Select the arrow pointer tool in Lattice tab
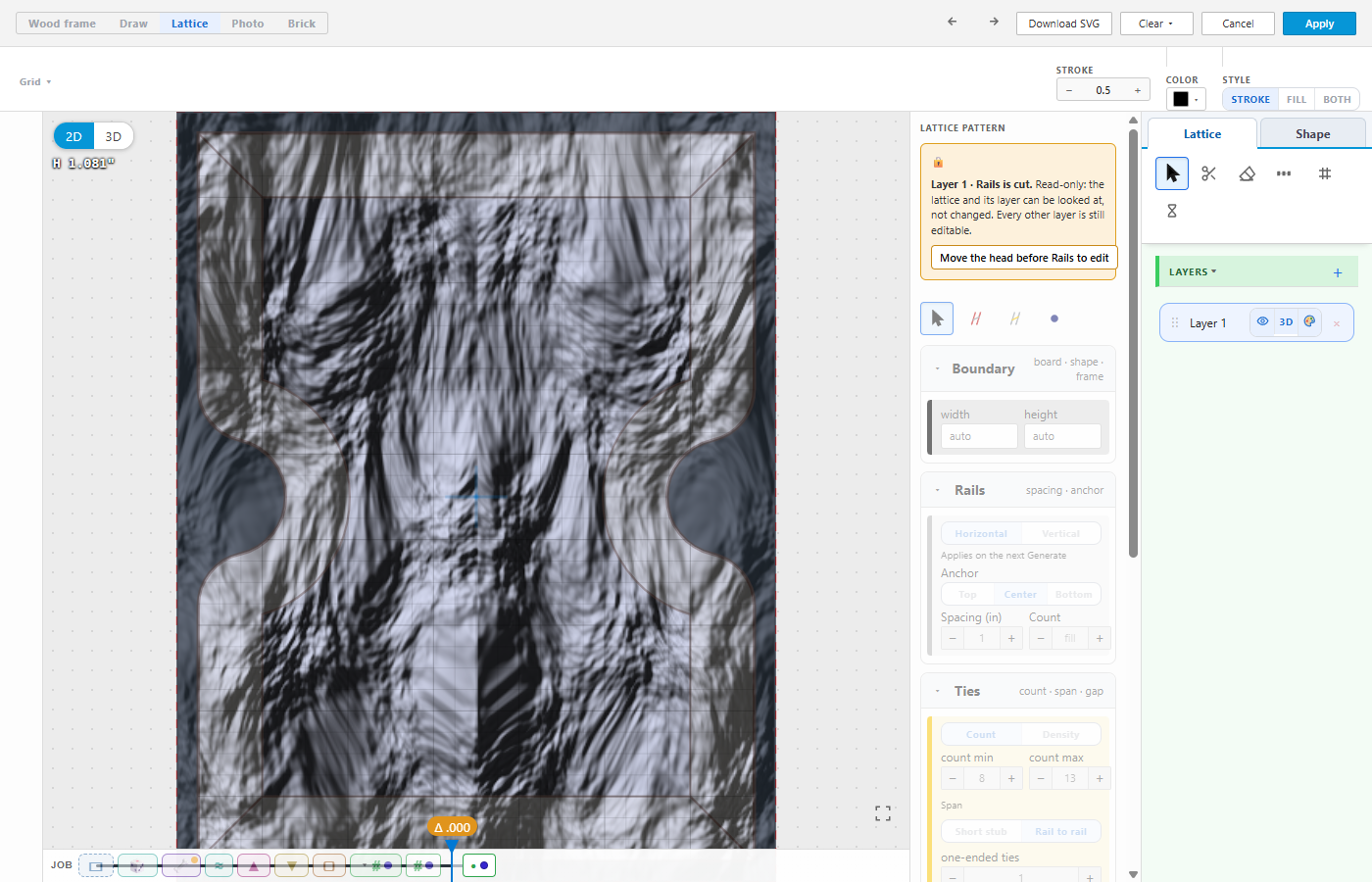The image size is (1372, 882). [x=1171, y=173]
